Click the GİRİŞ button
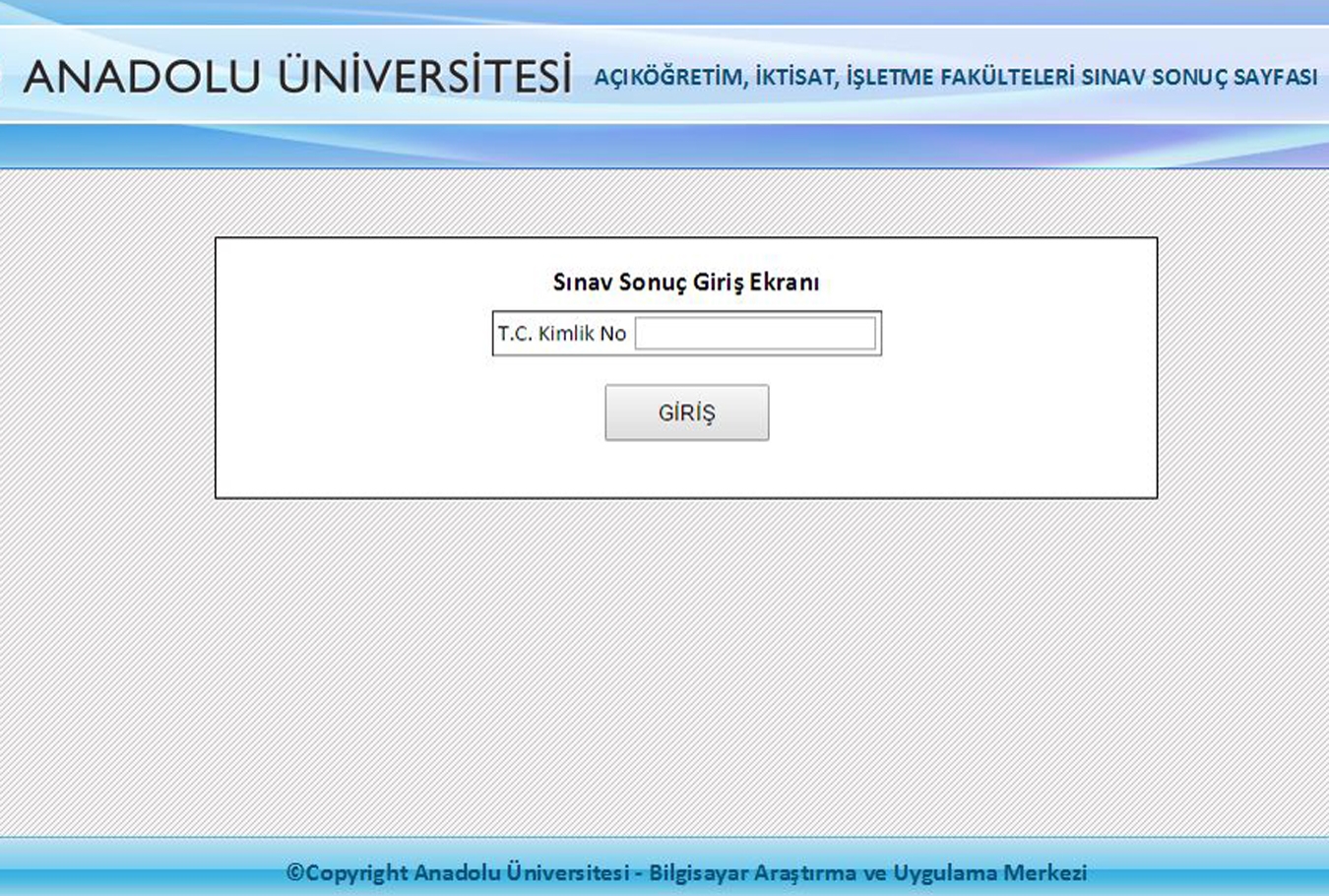Viewport: 1329px width, 896px height. click(x=687, y=413)
